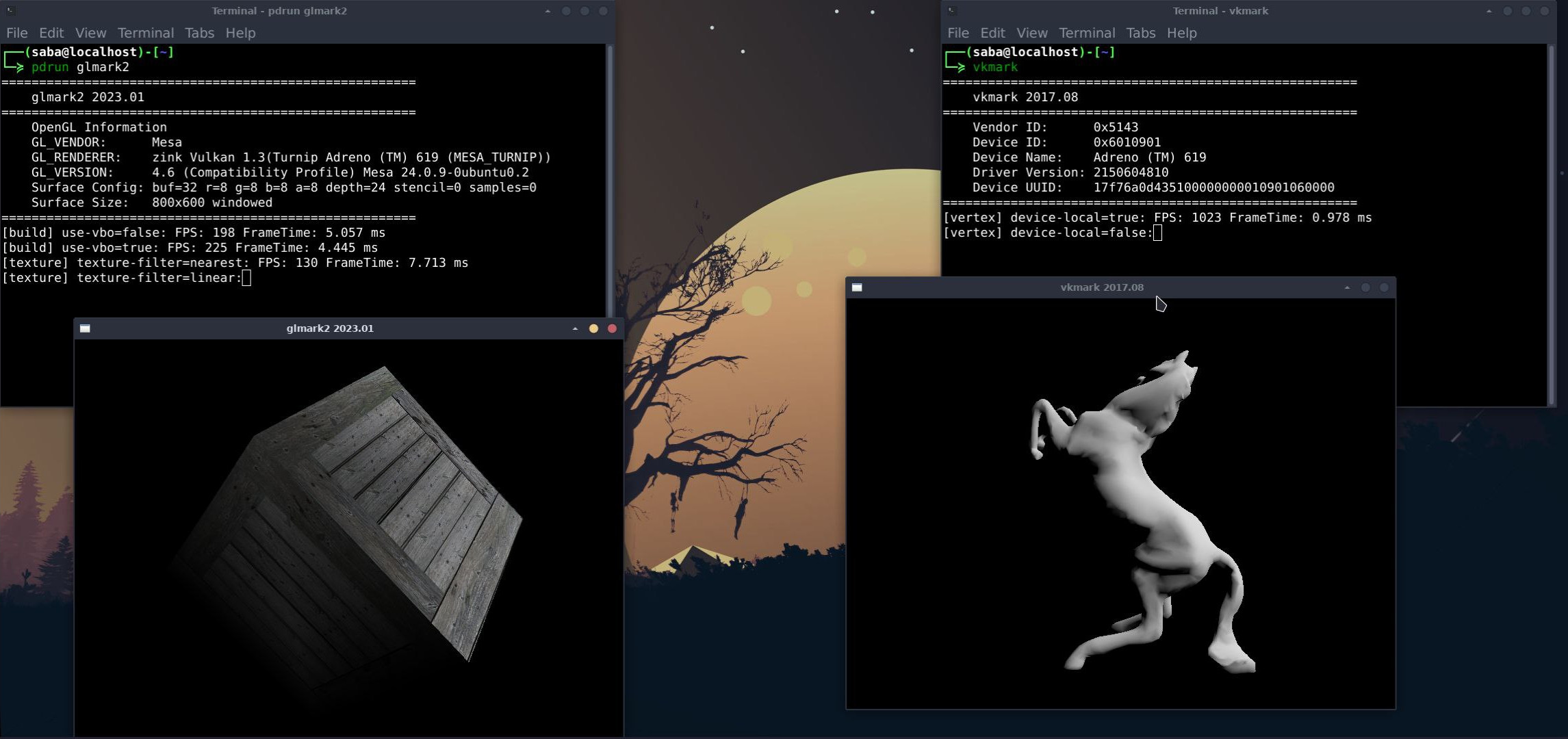The image size is (1568, 739).
Task: Click the pdrun glmark2 terminal window icon
Action: (x=11, y=10)
